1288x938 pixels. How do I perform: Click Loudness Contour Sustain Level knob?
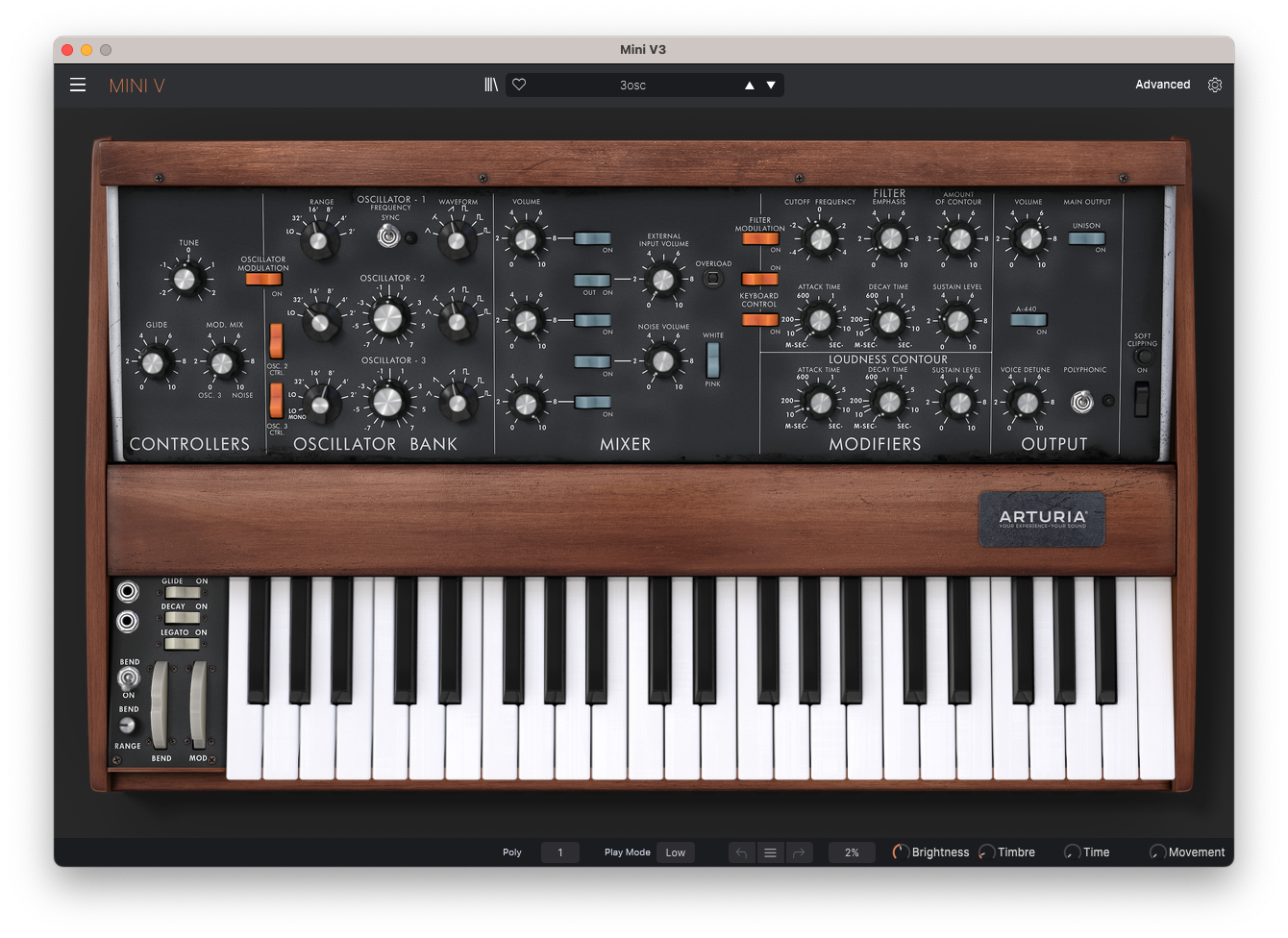point(958,403)
